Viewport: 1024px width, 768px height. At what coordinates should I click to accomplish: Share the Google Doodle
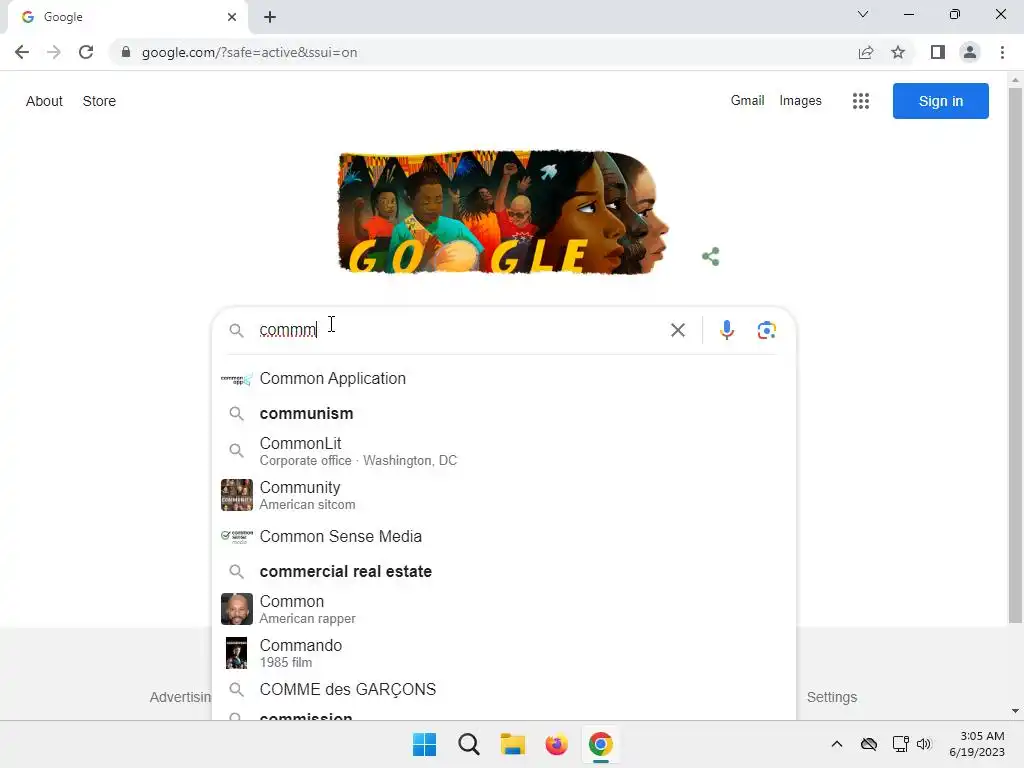click(711, 257)
